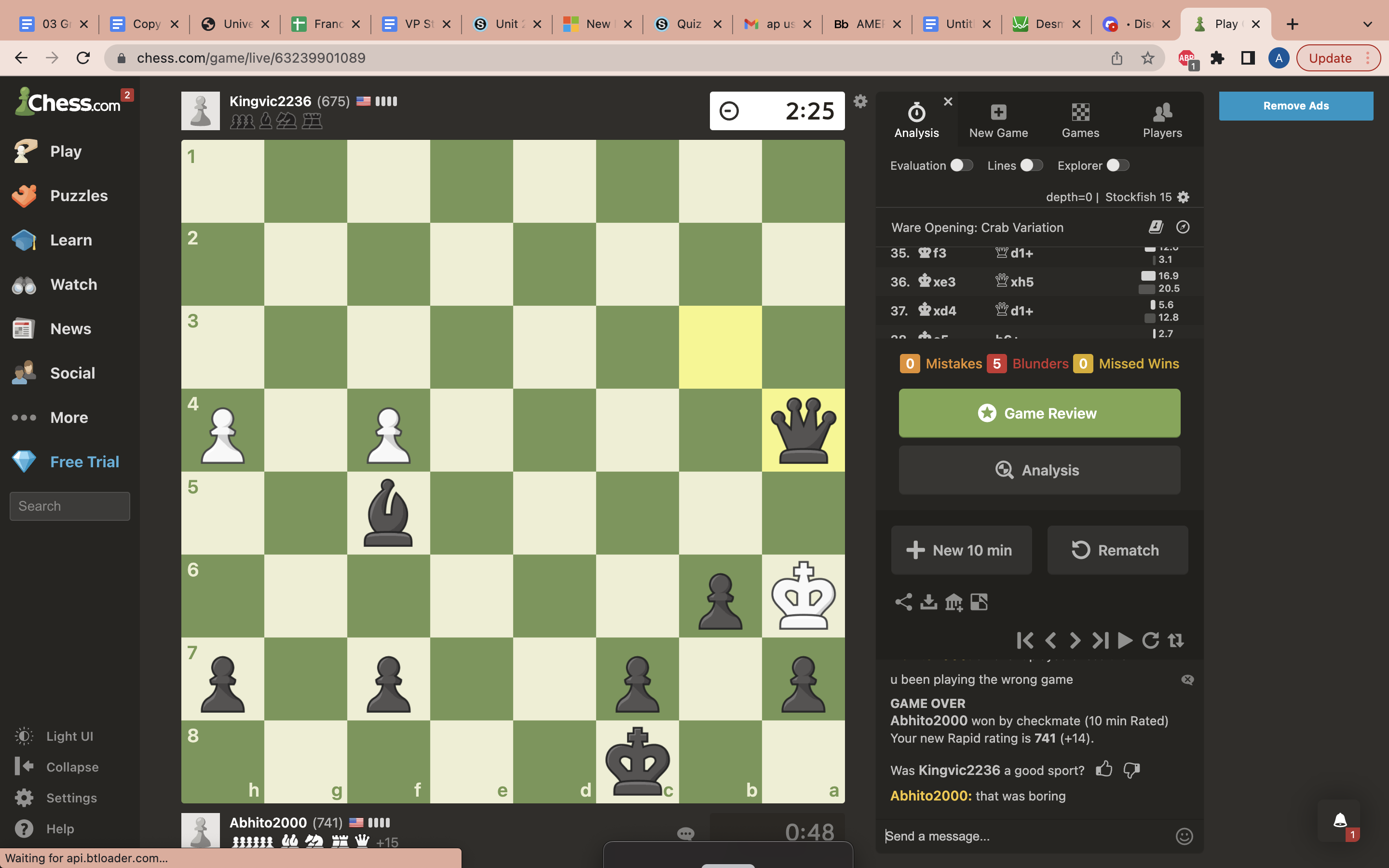
Task: Enable the Evaluation toggle
Action: pyautogui.click(x=961, y=165)
